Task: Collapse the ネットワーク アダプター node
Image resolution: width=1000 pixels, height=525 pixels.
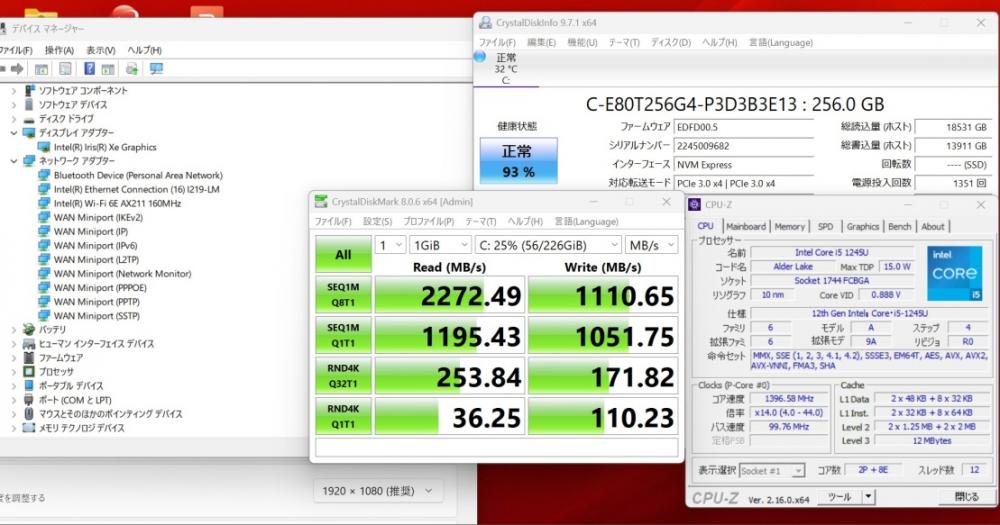Action: click(14, 161)
